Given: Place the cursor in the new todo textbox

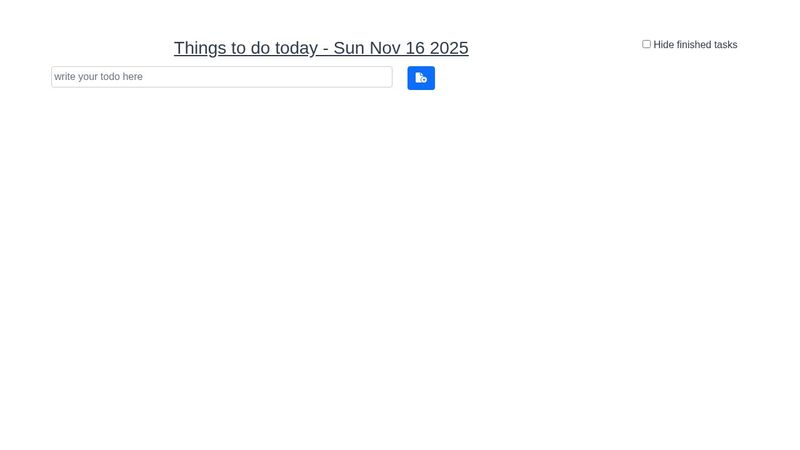Looking at the screenshot, I should pyautogui.click(x=221, y=77).
